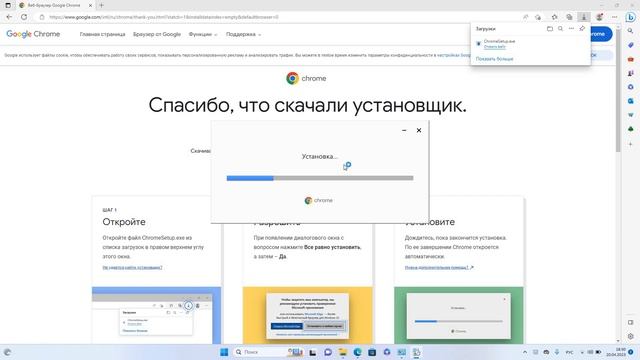This screenshot has width=640, height=360.
Task: Click the help link under step Откройте
Action: point(132,267)
